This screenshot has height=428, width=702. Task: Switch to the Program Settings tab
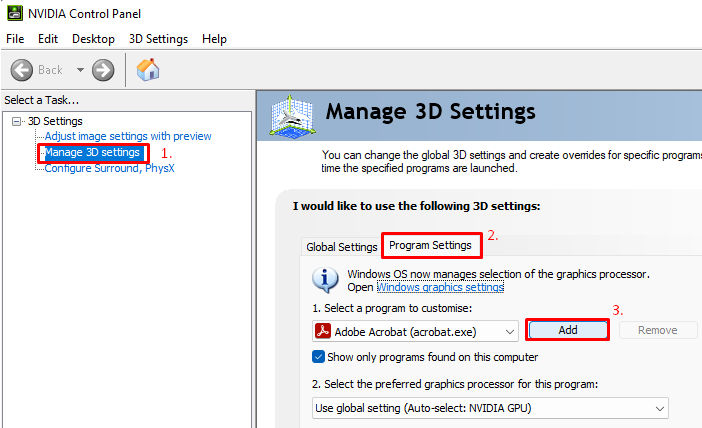click(x=430, y=245)
